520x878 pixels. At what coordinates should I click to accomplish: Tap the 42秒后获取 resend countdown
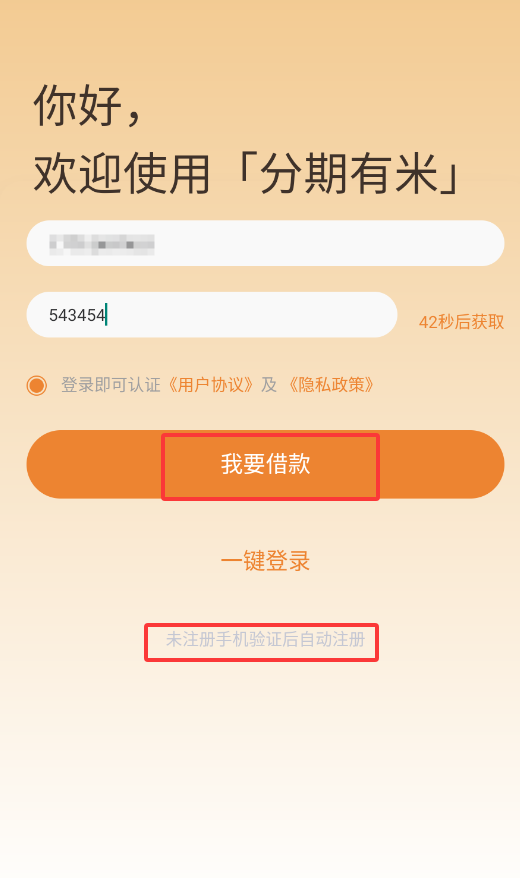click(461, 322)
